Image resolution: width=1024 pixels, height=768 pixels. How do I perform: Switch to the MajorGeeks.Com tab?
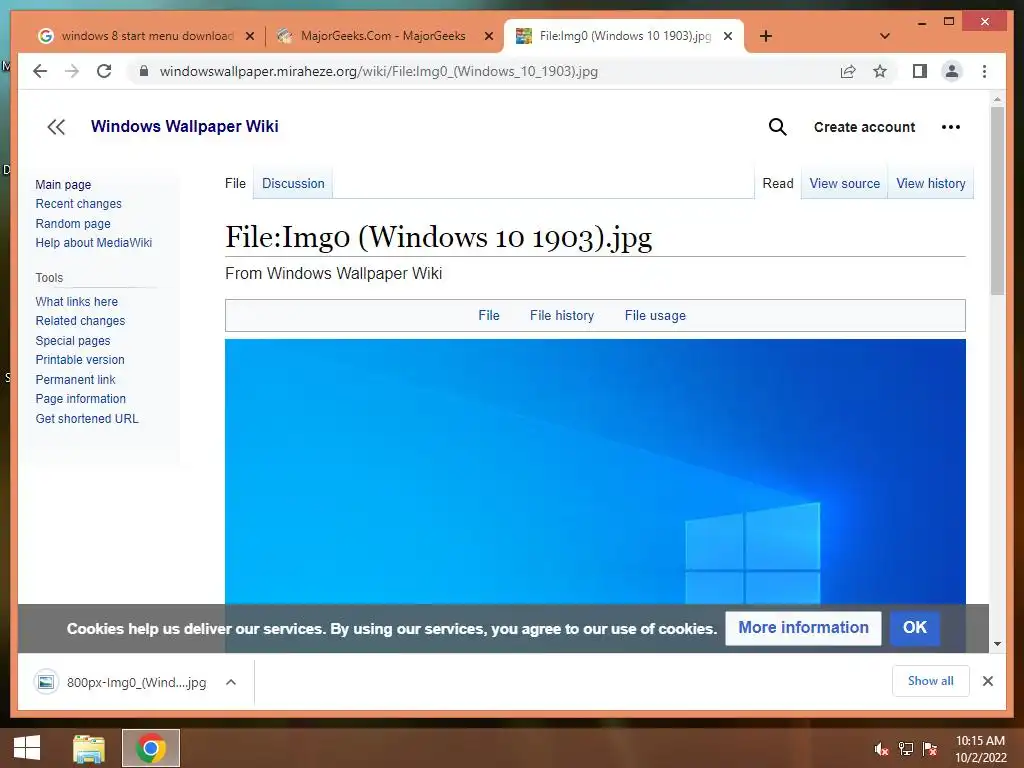(383, 36)
